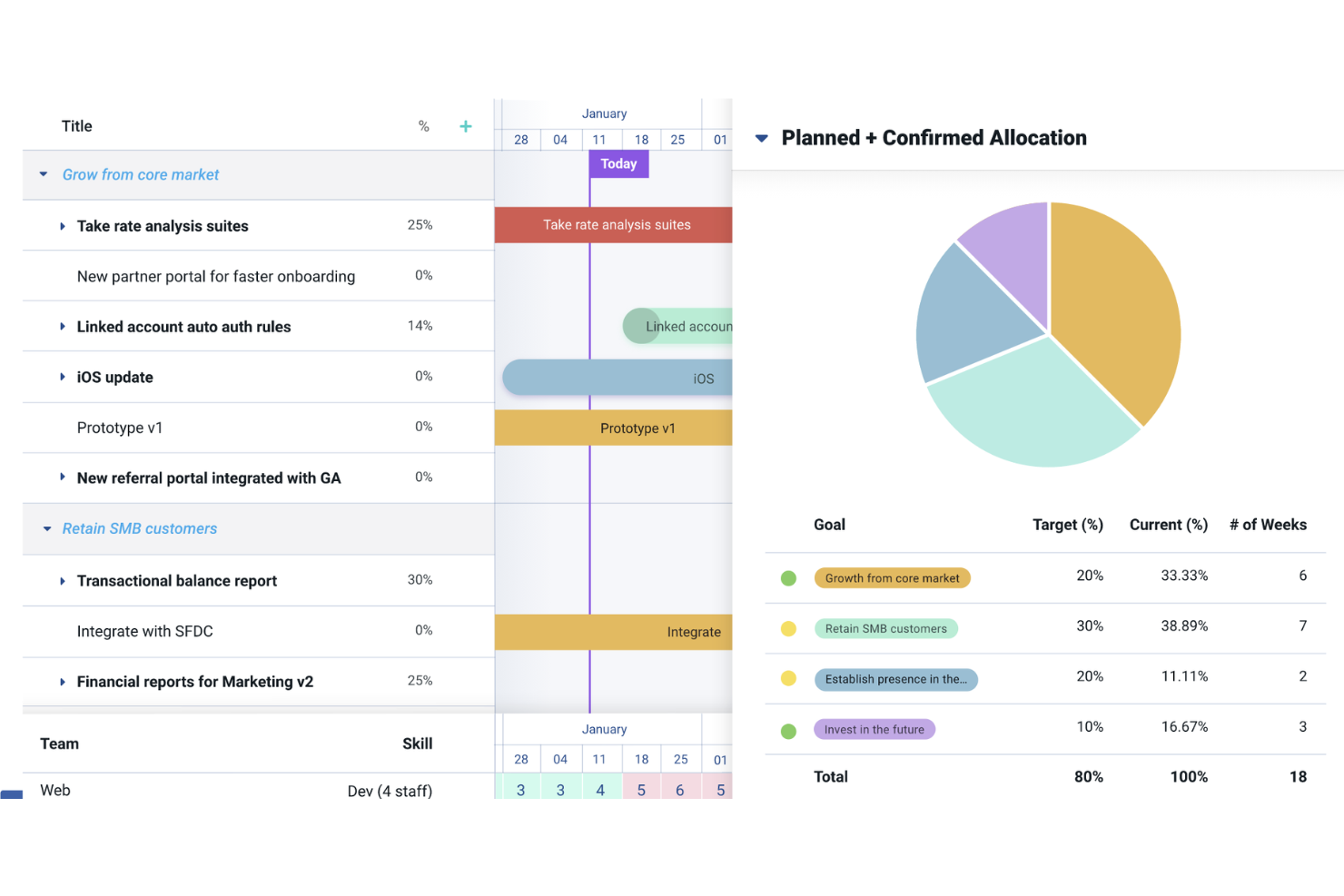Click the 33.33% current value
Image resolution: width=1344 pixels, height=896 pixels.
click(1184, 576)
